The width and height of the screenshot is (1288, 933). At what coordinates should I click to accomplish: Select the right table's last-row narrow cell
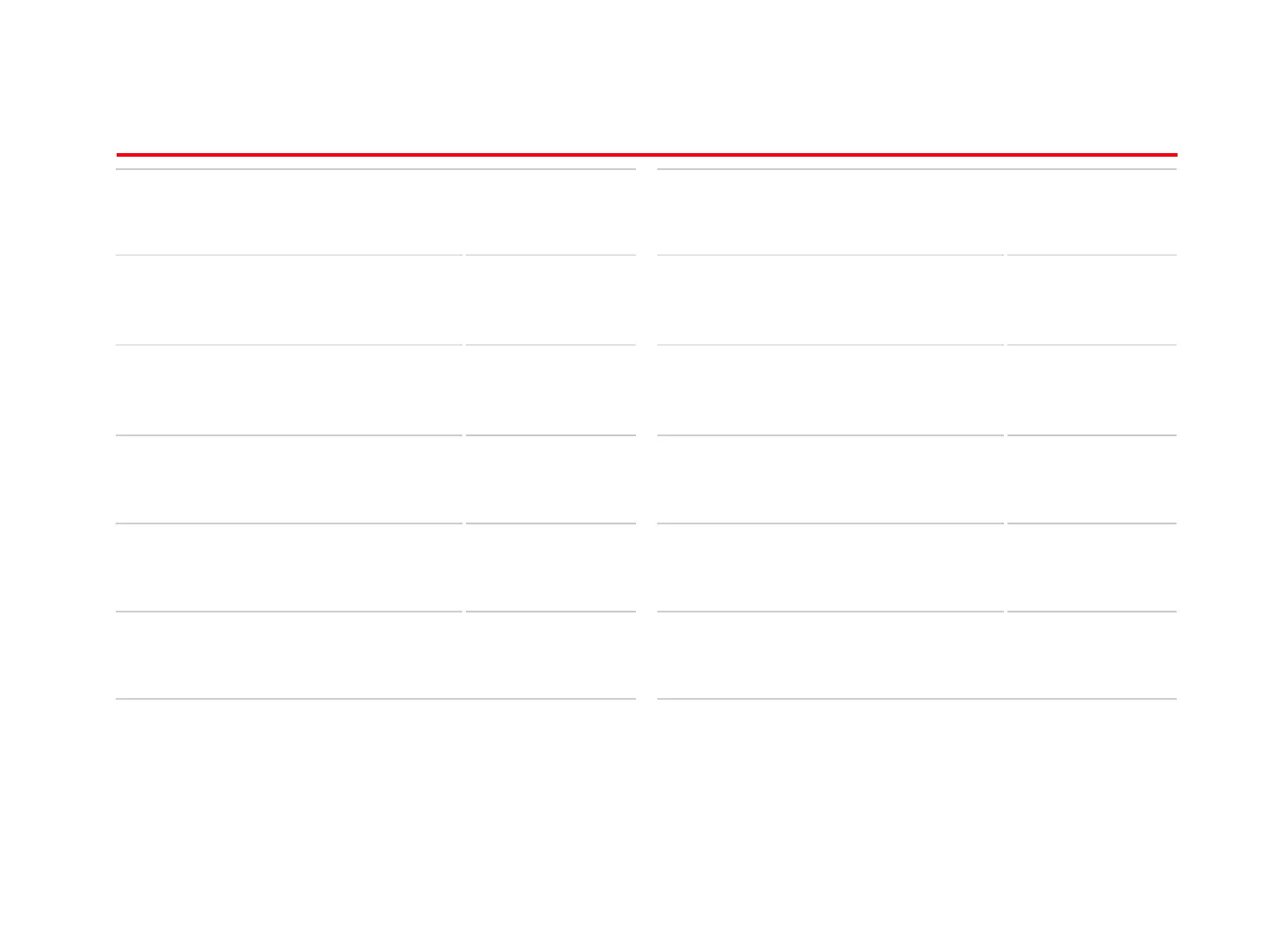click(x=1092, y=655)
